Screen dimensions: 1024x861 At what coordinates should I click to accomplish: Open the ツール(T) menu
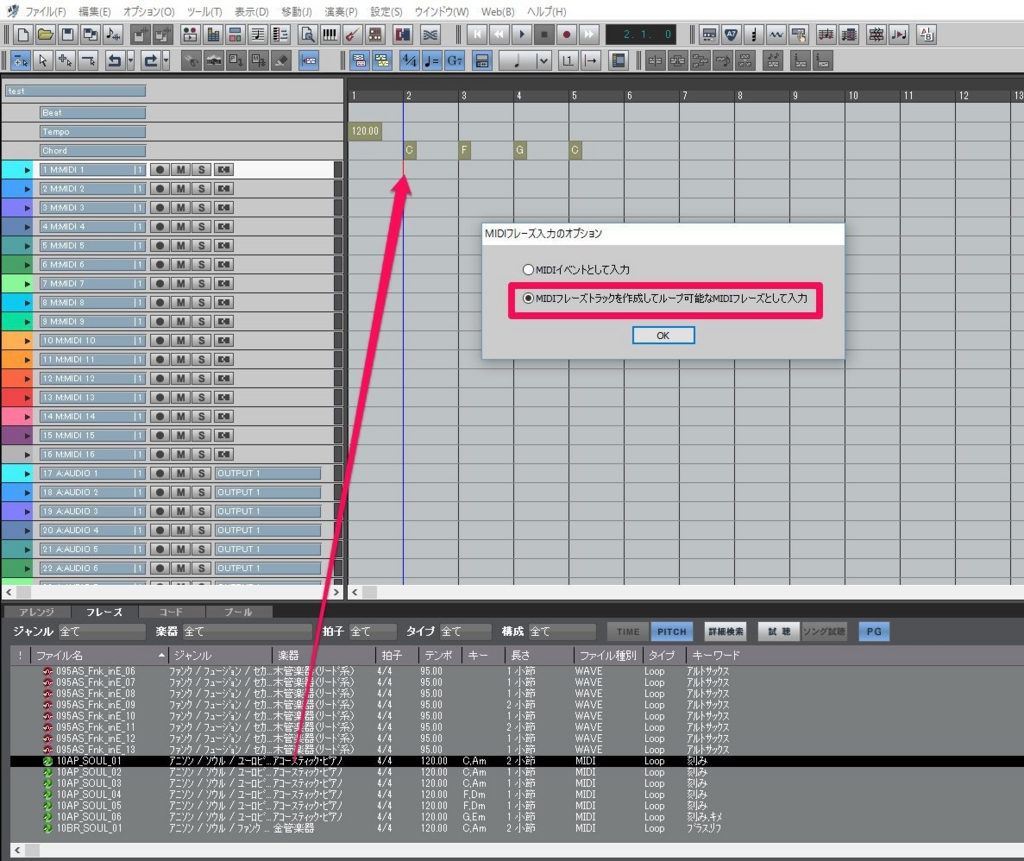click(x=204, y=12)
